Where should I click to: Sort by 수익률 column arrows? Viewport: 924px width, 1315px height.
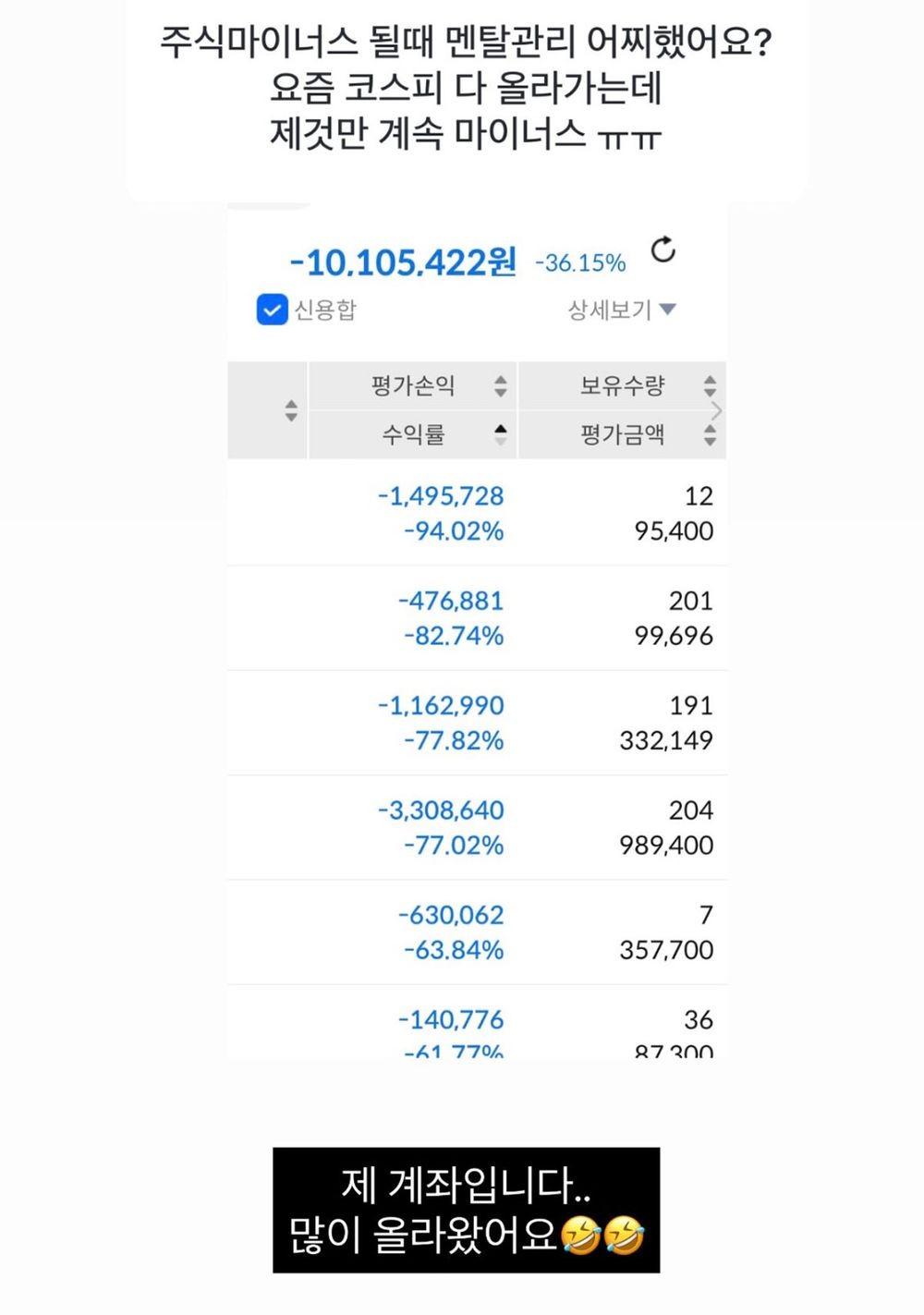pyautogui.click(x=500, y=434)
